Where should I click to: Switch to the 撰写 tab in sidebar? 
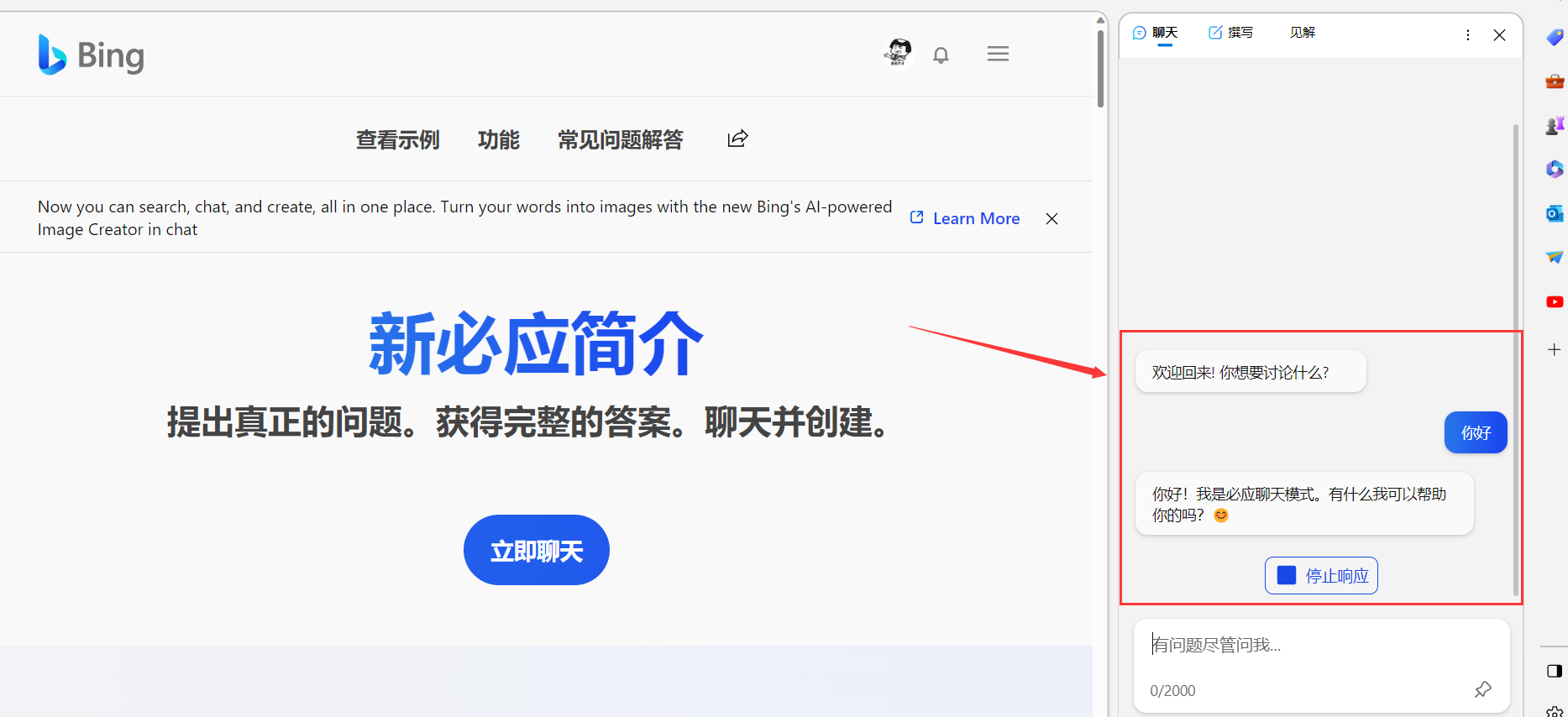[1230, 33]
